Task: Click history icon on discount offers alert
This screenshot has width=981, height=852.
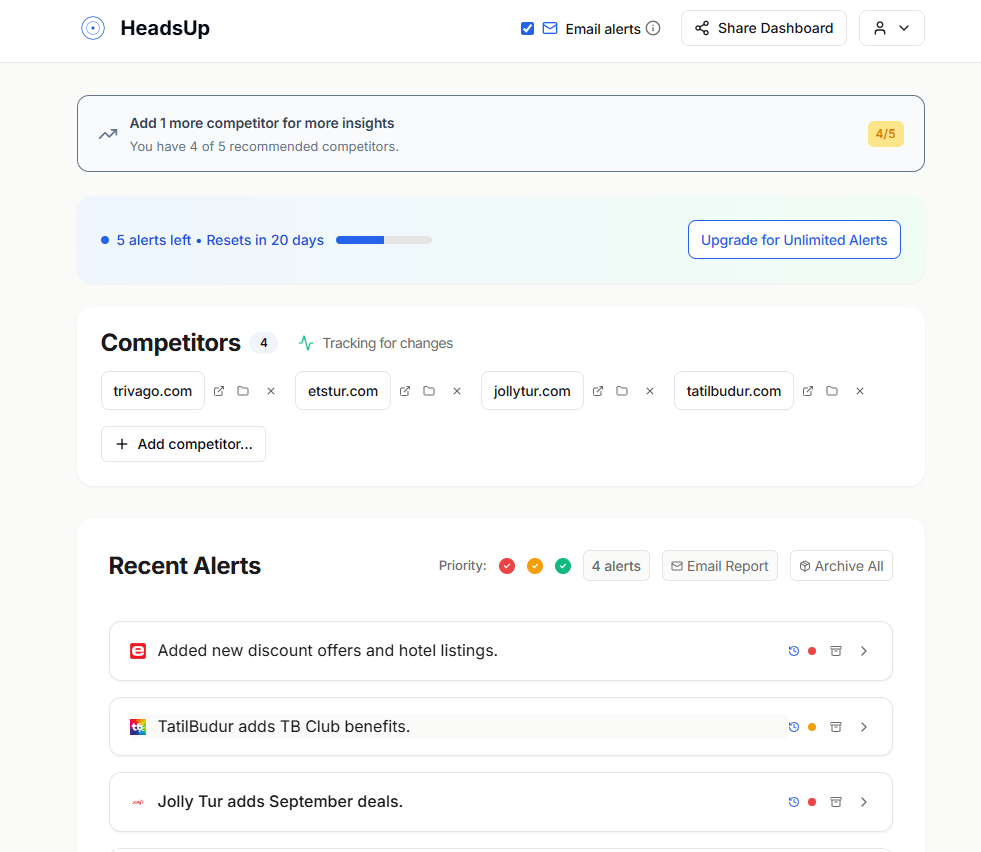Action: tap(793, 651)
